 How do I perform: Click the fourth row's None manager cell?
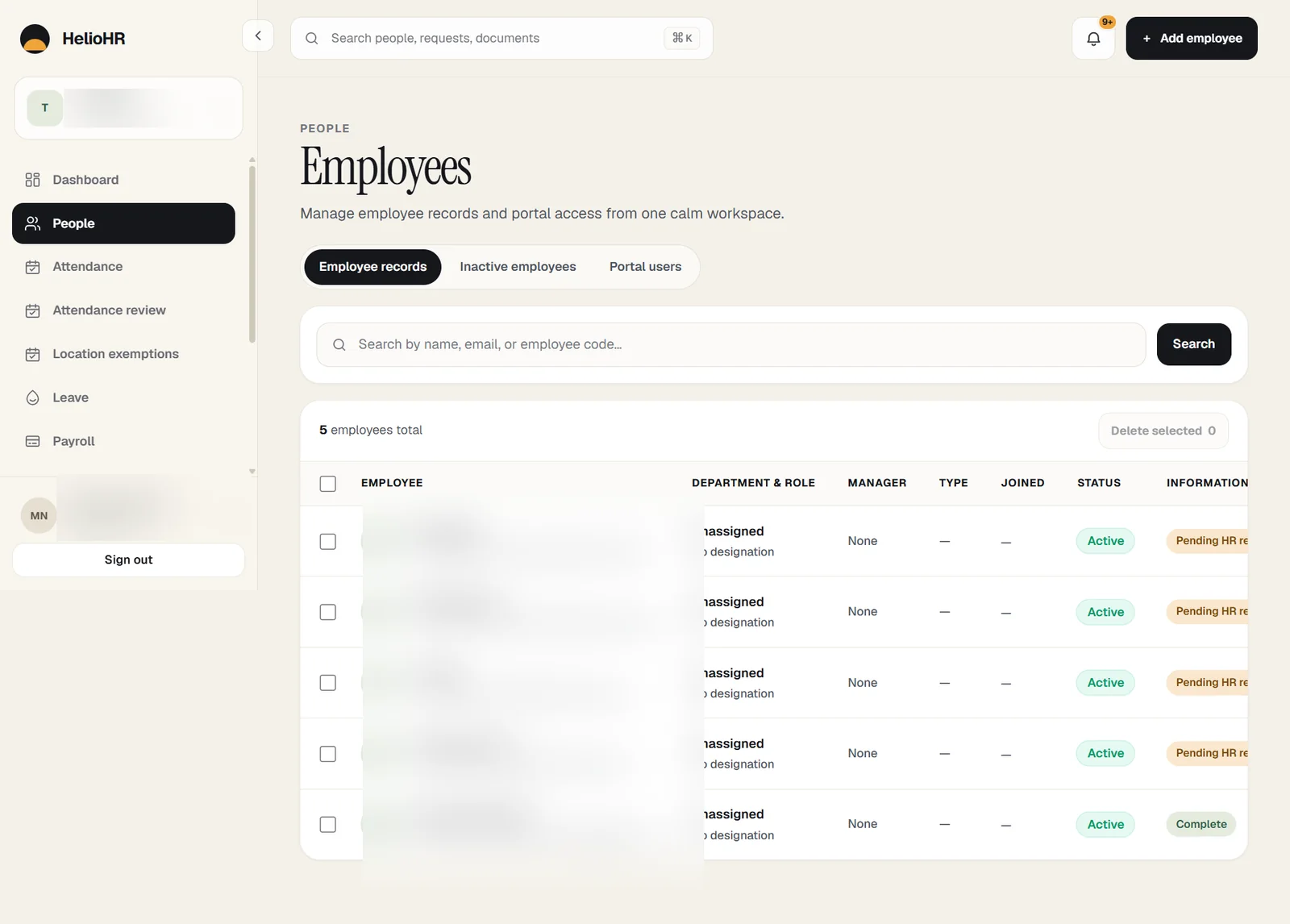click(862, 753)
